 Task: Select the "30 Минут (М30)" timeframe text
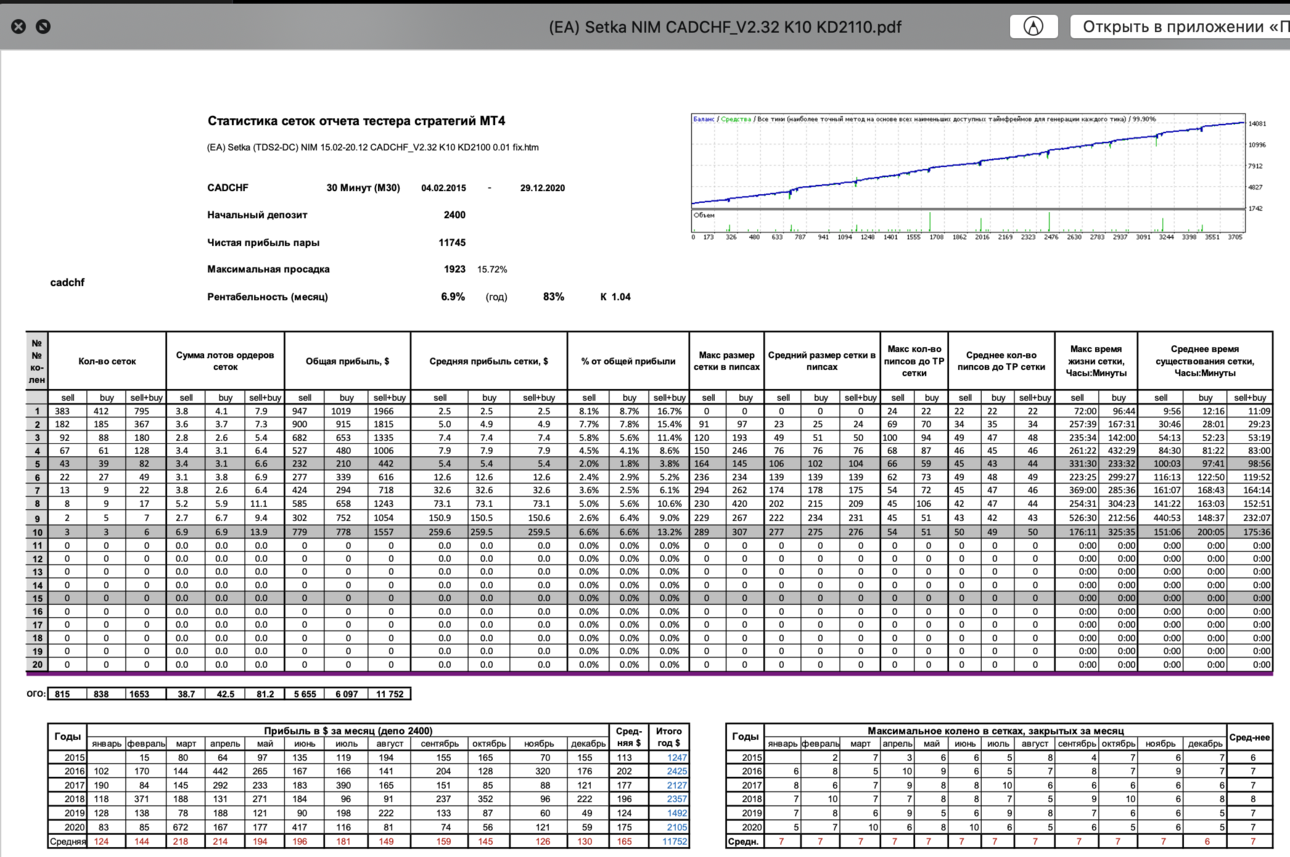(x=363, y=187)
